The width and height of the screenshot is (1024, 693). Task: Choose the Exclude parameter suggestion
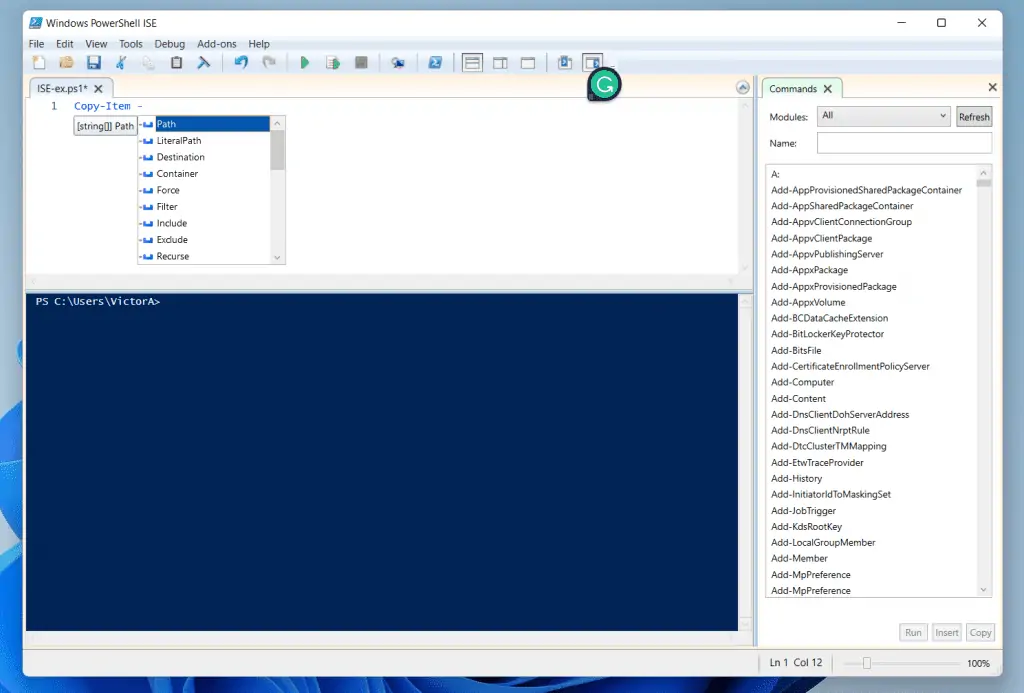(x=204, y=240)
